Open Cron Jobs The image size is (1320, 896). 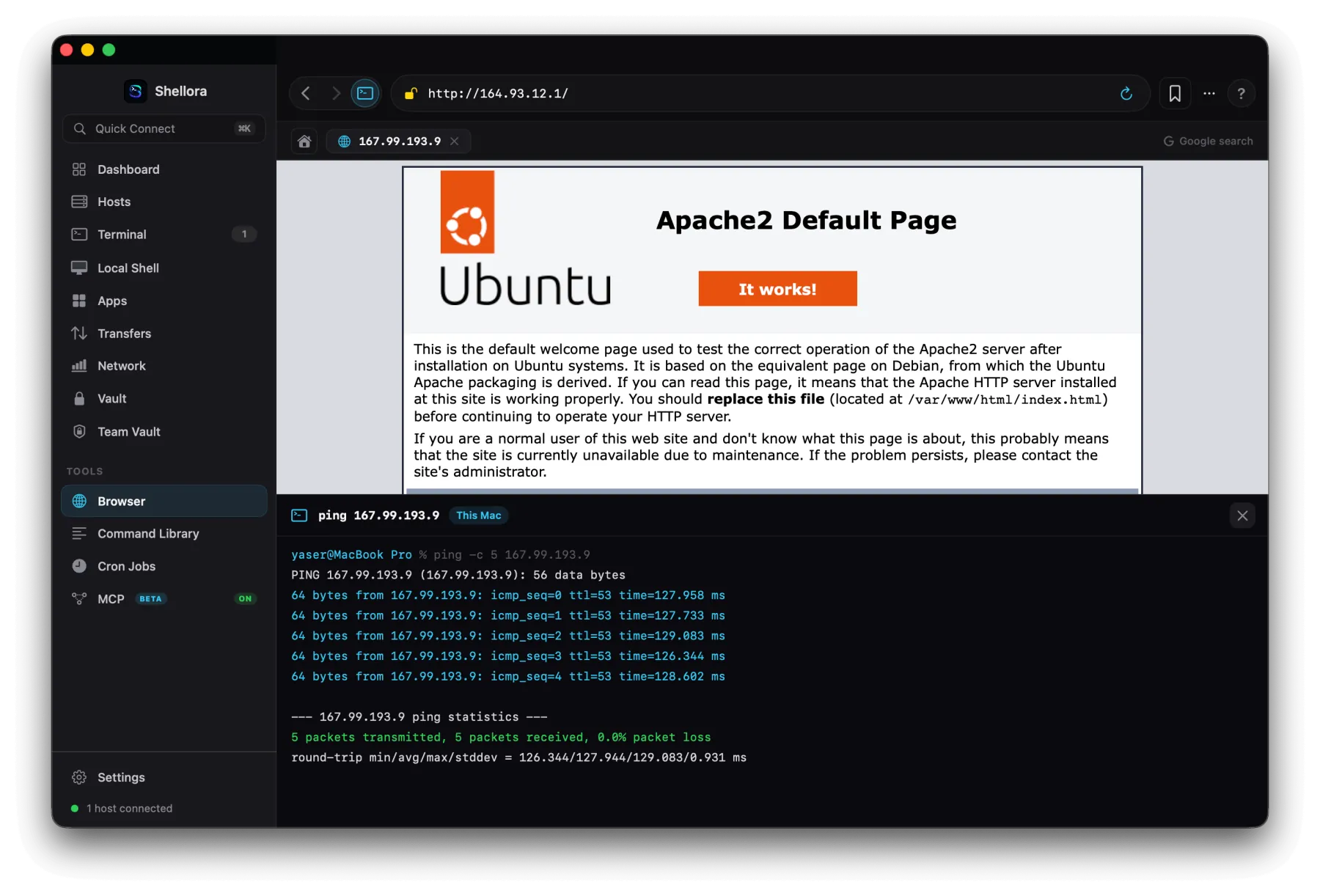(x=164, y=566)
